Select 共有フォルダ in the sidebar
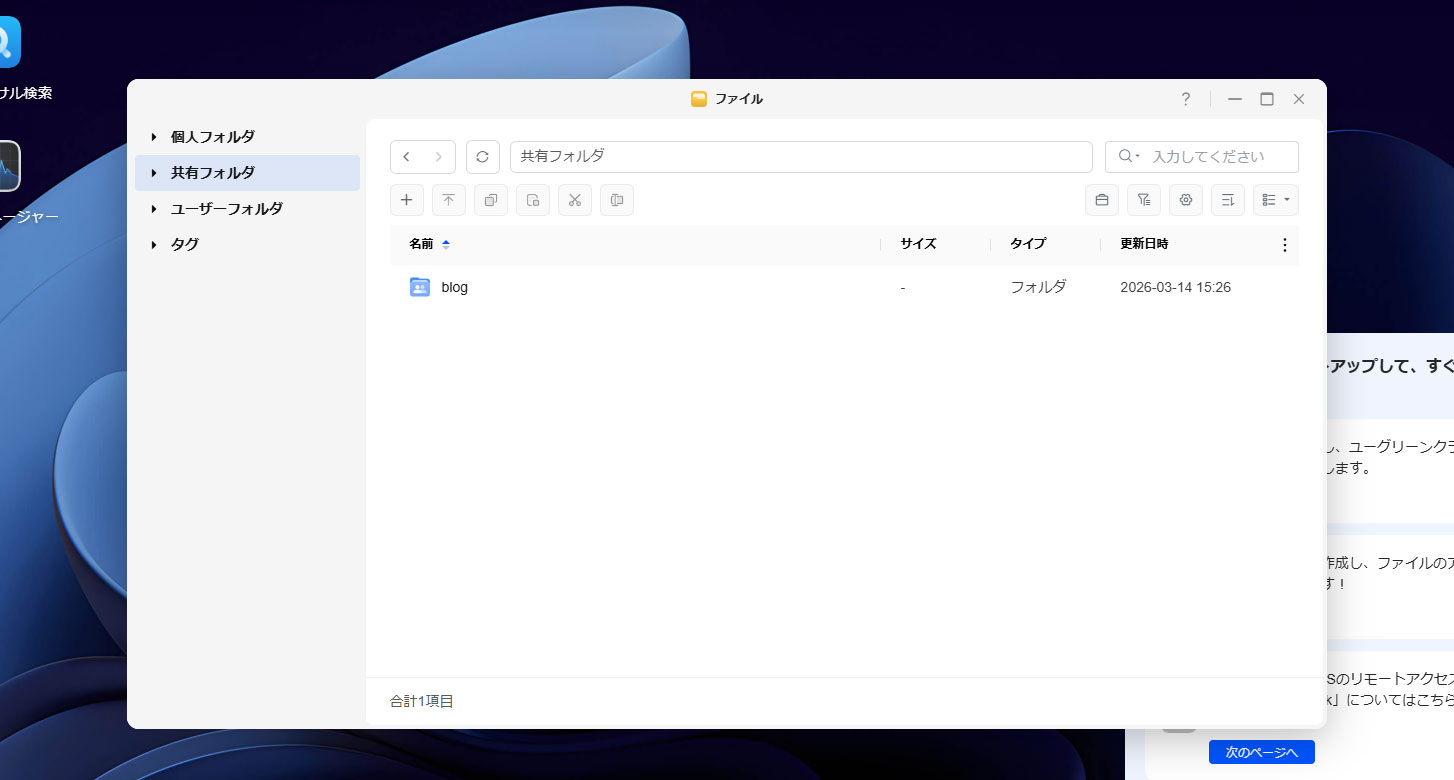The height and width of the screenshot is (780, 1454). [215, 172]
